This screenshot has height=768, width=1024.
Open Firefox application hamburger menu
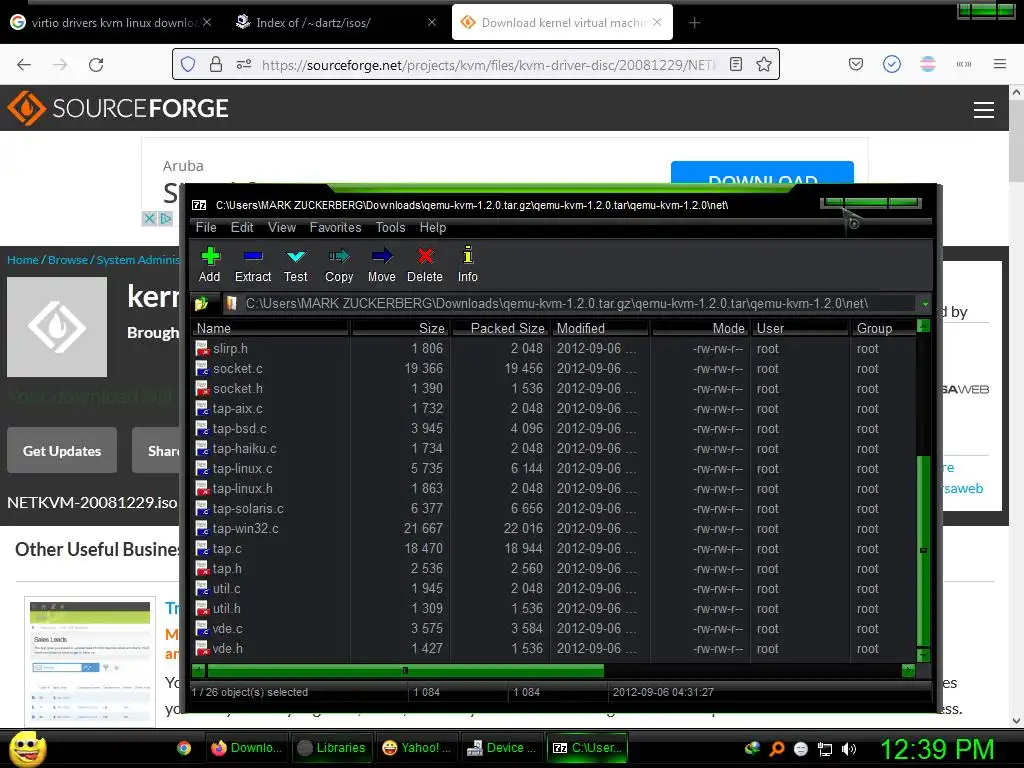[x=999, y=64]
